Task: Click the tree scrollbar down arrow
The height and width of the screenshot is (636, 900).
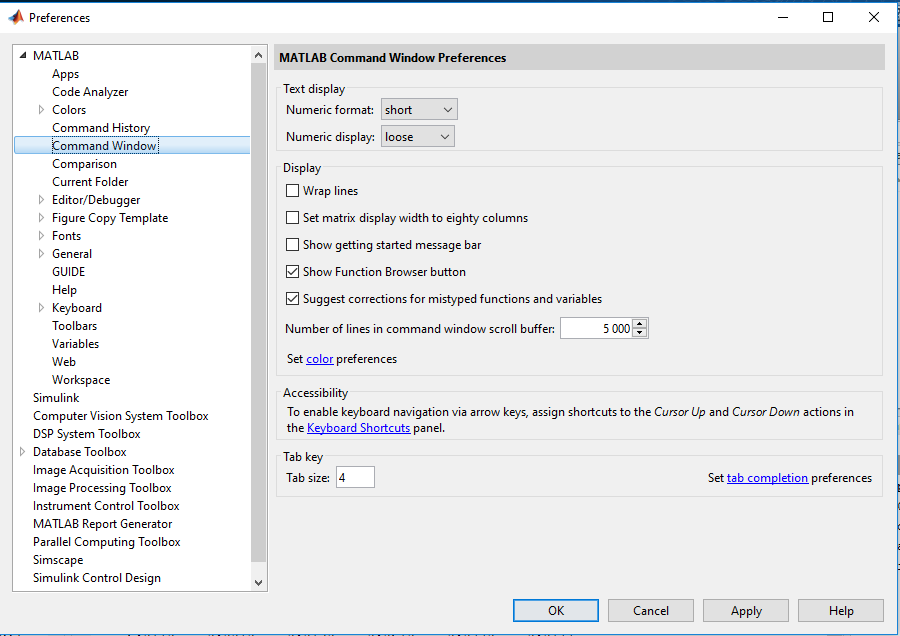Action: 258,583
